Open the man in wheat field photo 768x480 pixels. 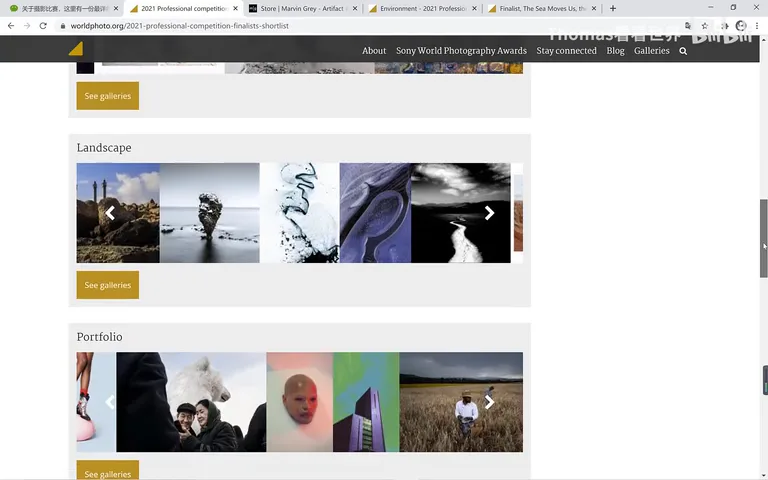(x=461, y=402)
